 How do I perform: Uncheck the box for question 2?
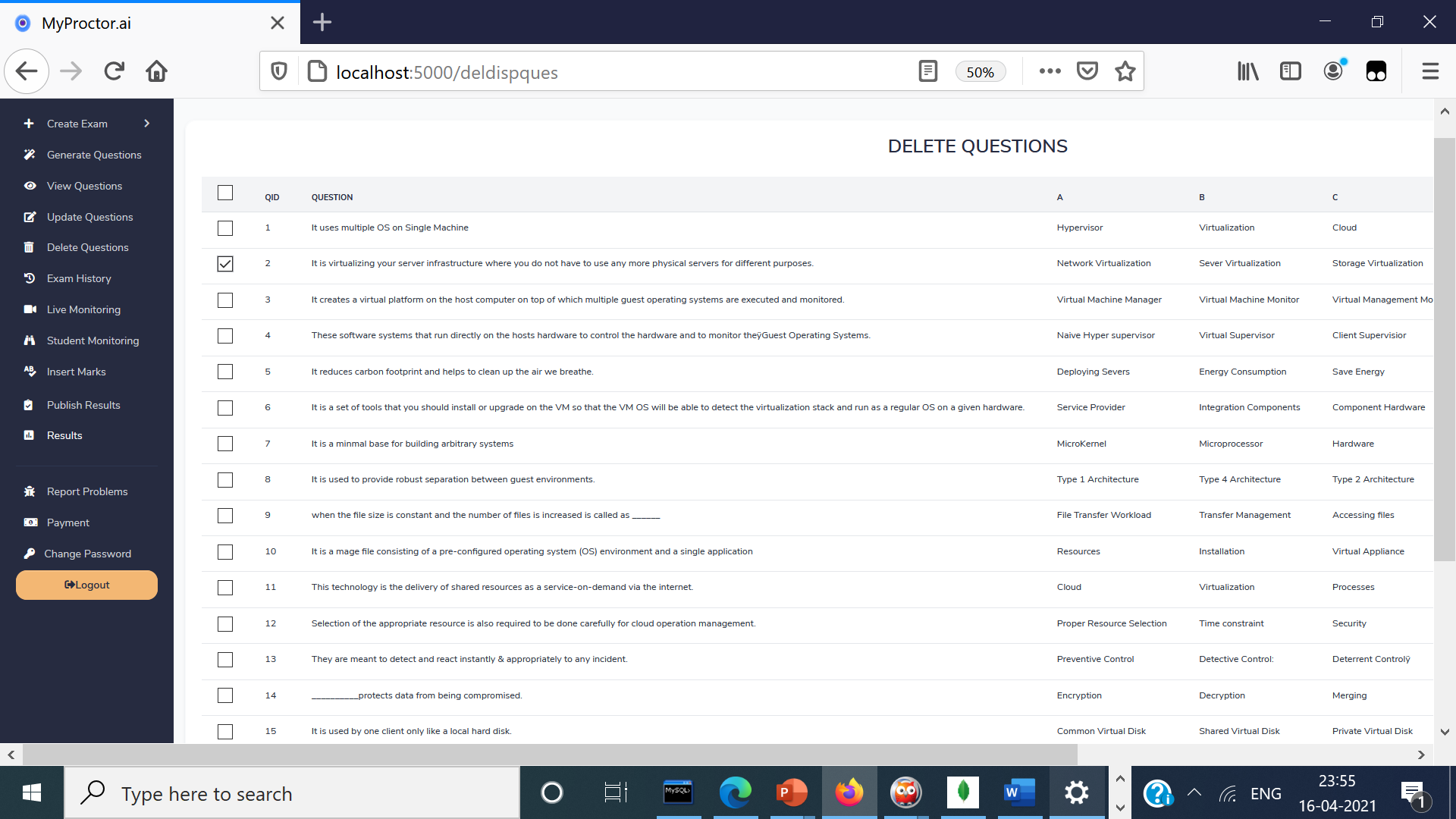point(225,264)
